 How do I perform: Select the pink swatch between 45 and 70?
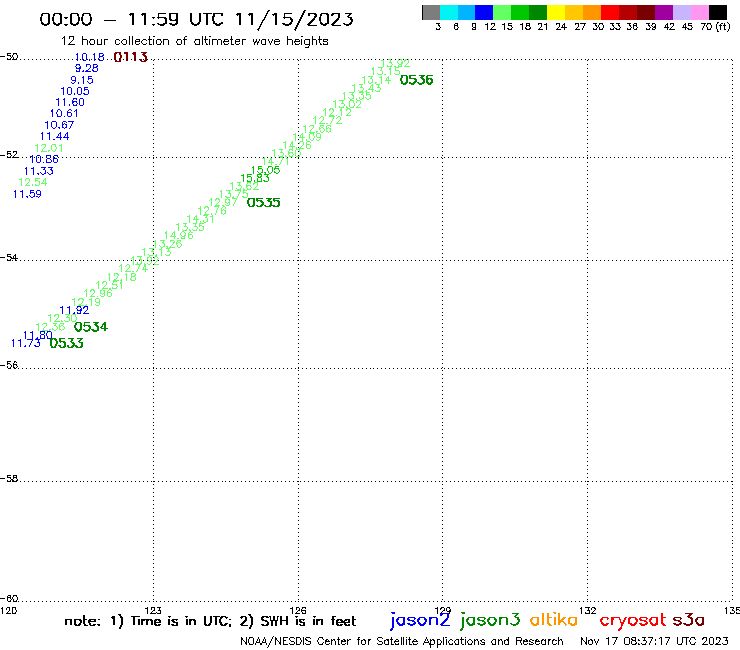(699, 12)
